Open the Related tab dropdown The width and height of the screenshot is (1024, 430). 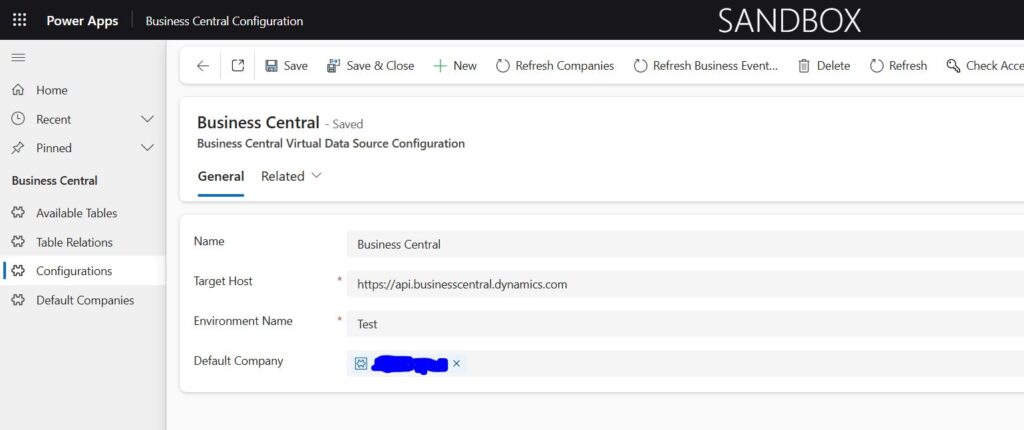coord(291,176)
